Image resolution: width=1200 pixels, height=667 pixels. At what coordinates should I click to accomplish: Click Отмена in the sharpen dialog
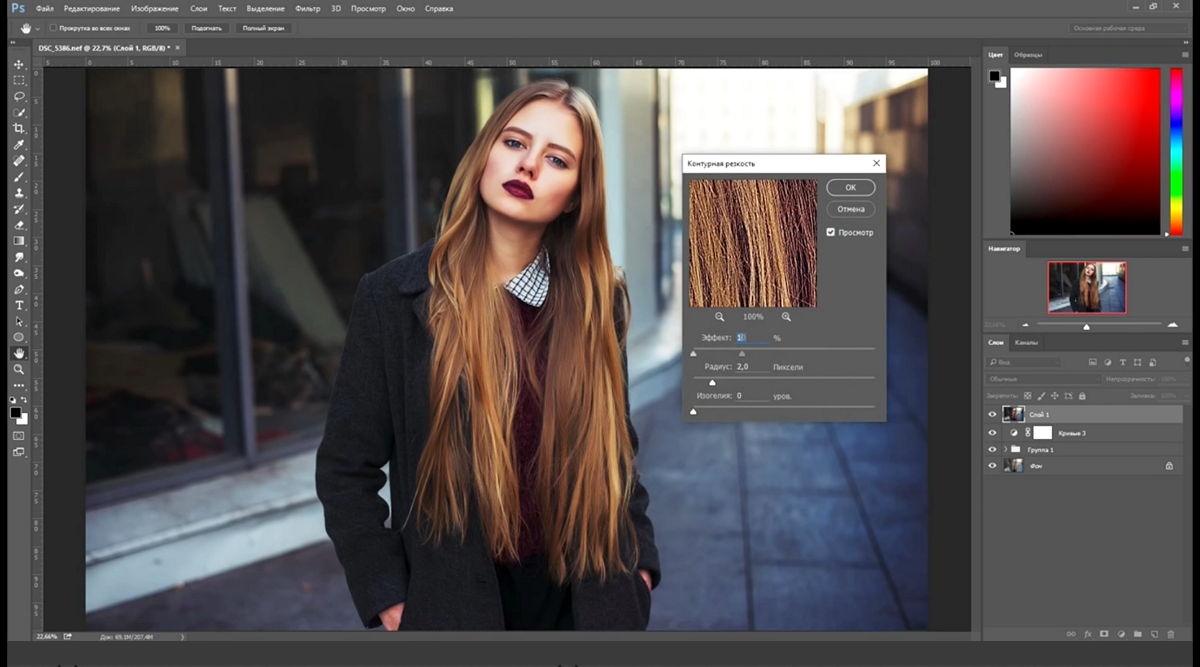coord(850,209)
